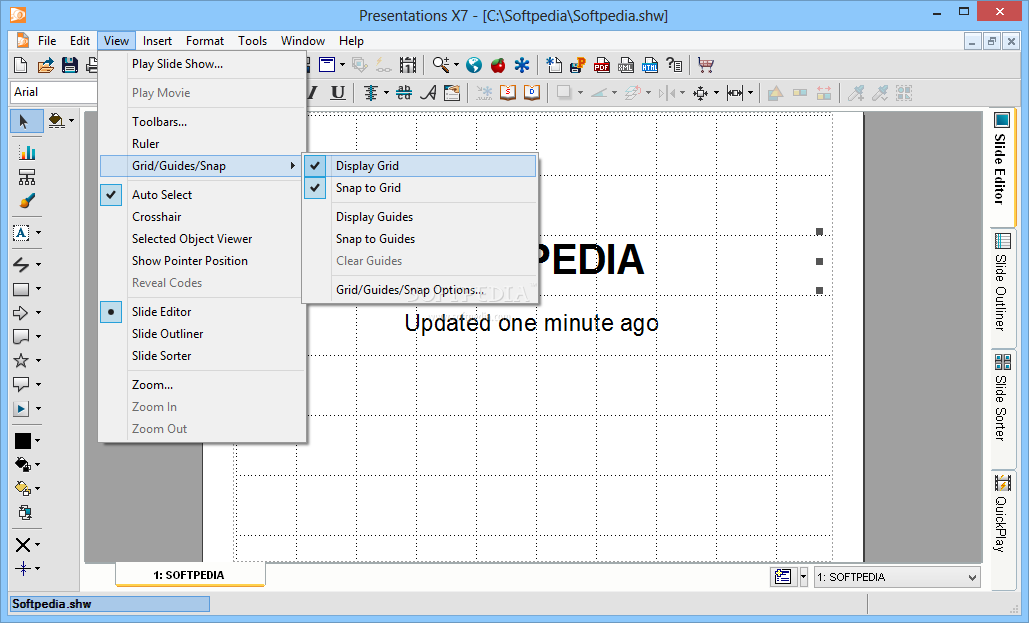Image resolution: width=1029 pixels, height=623 pixels.
Task: Toggle Auto Select in View menu
Action: (202, 195)
